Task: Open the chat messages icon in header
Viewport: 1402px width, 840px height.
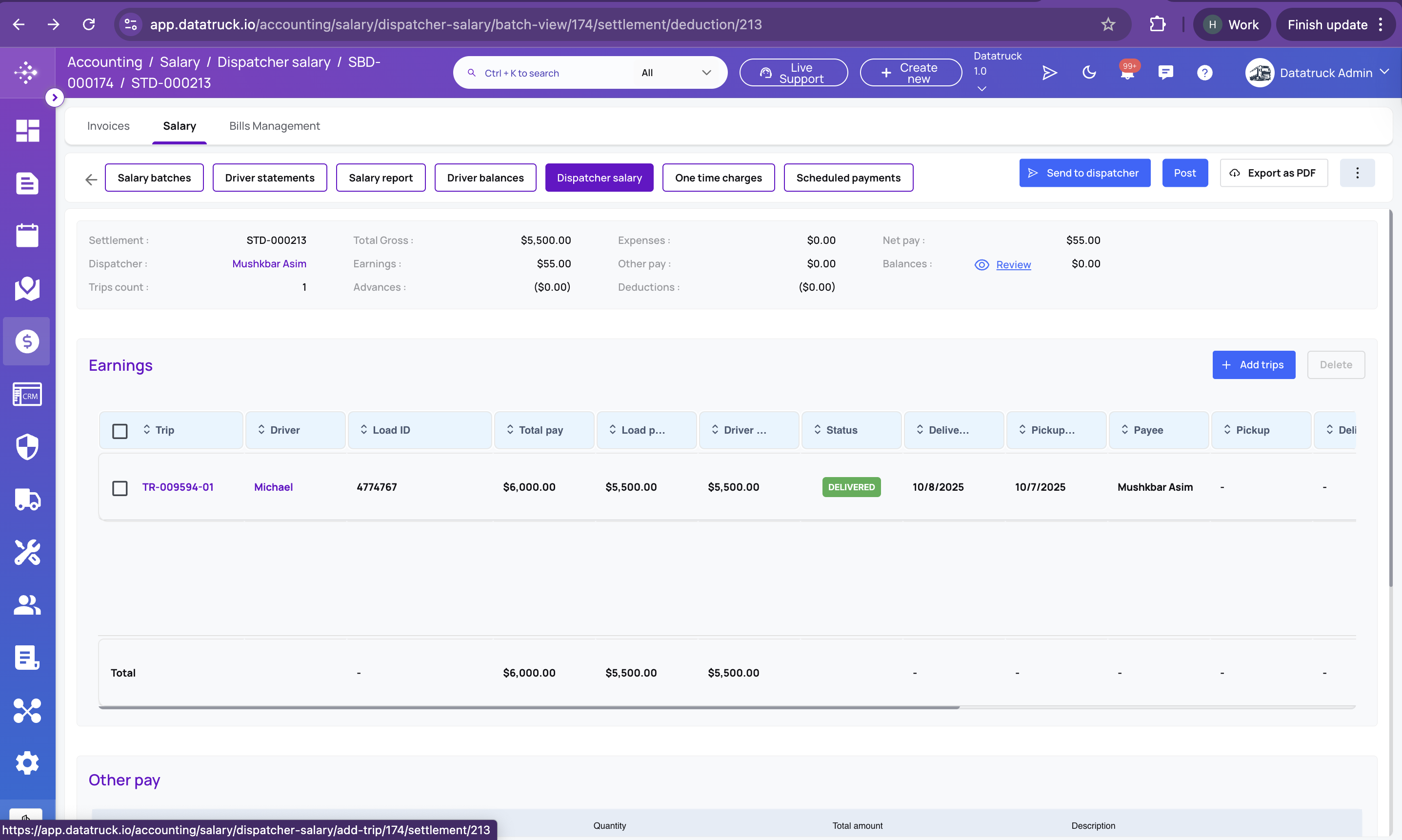Action: [x=1165, y=73]
